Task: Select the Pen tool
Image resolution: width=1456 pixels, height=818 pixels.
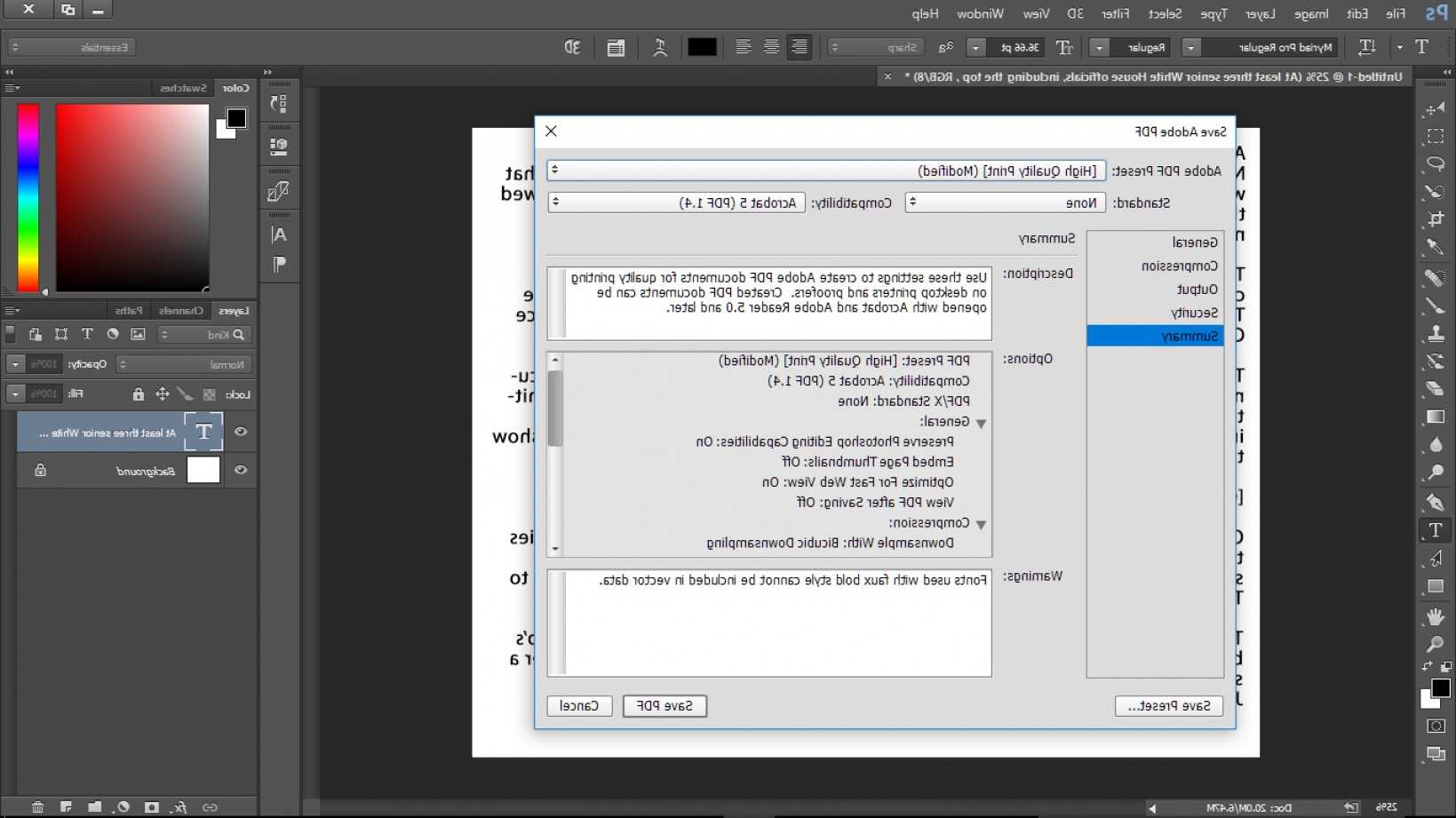Action: (1435, 502)
